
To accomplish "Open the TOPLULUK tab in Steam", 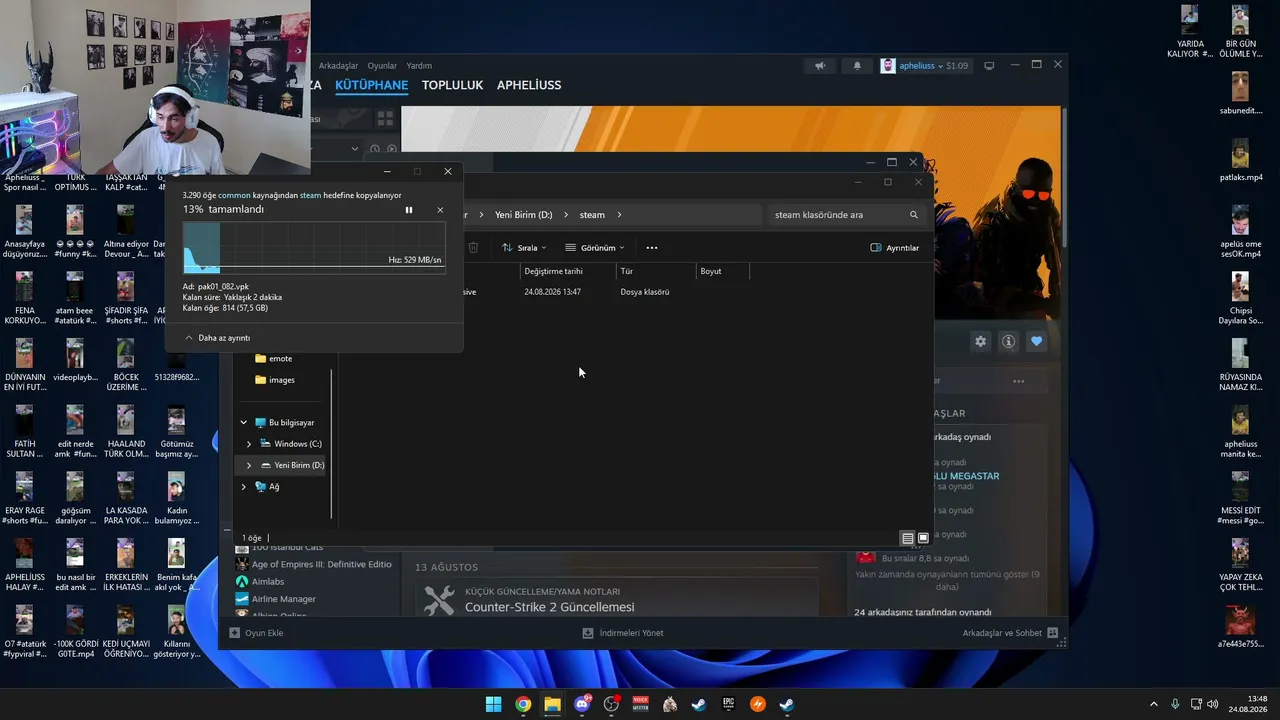I will [x=452, y=85].
